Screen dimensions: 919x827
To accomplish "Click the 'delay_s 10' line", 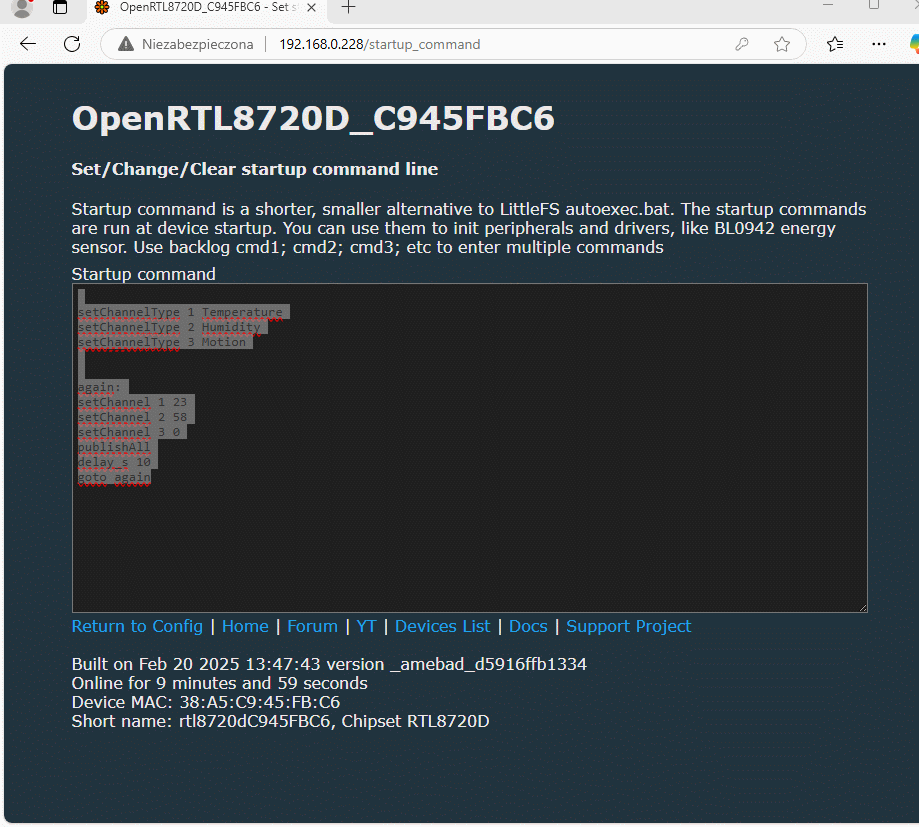I will [x=114, y=462].
